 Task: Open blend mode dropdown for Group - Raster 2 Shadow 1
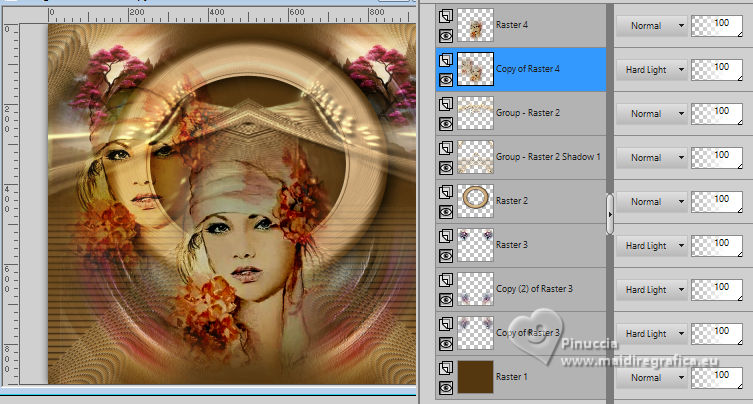point(652,158)
